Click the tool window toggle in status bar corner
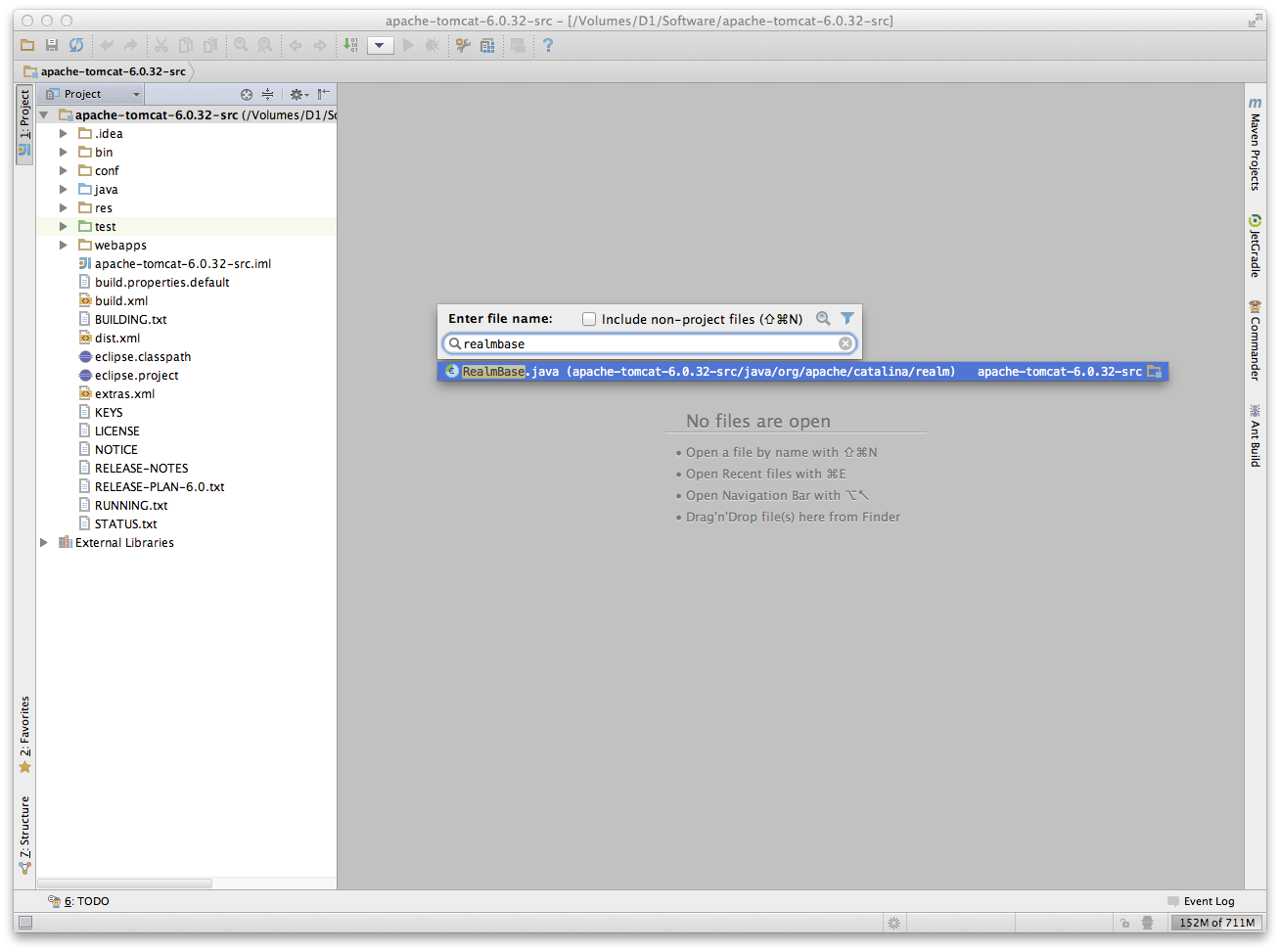 pos(25,923)
